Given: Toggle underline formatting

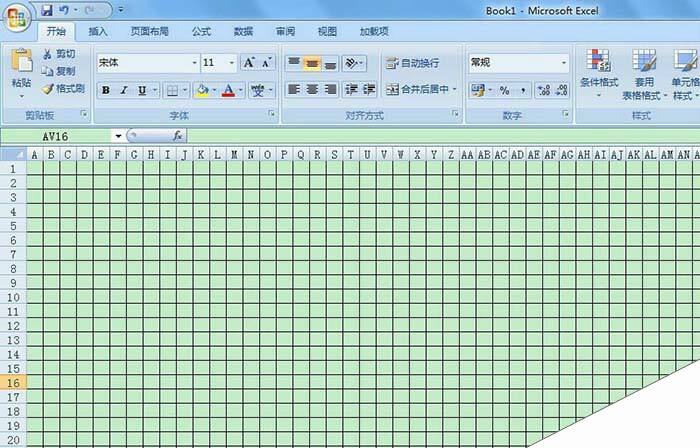Looking at the screenshot, I should [x=142, y=90].
